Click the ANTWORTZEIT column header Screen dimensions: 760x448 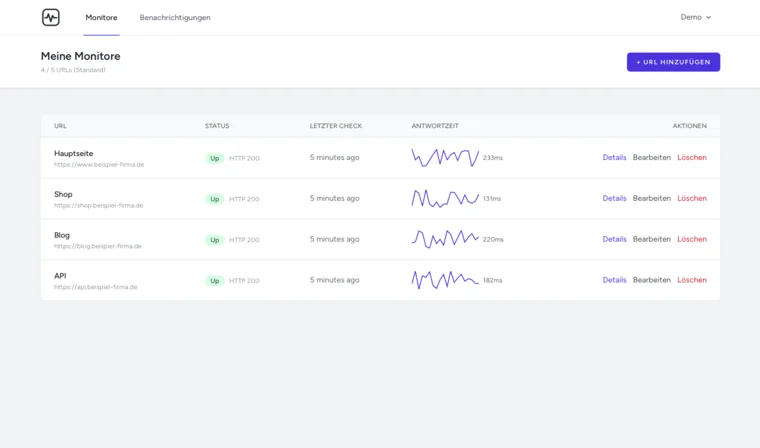[435, 126]
